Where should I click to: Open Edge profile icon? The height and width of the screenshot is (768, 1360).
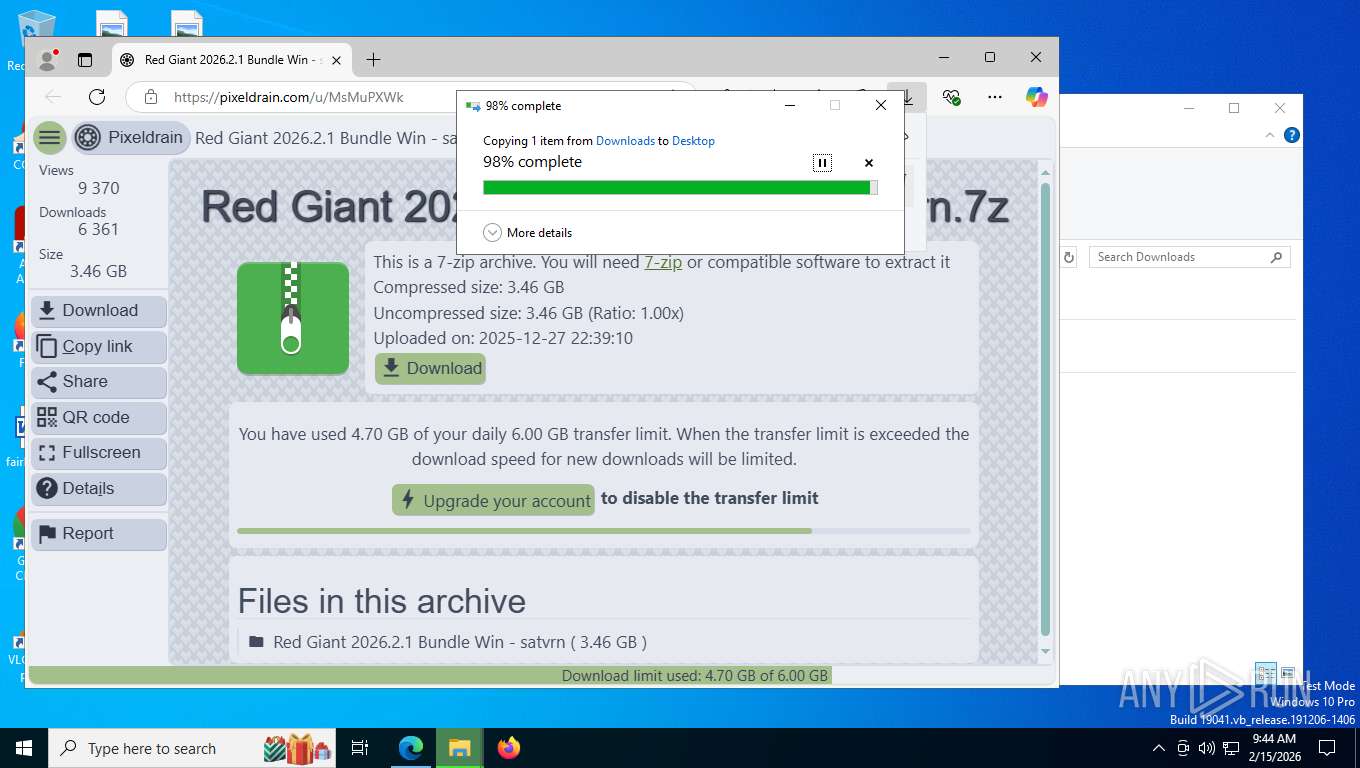point(47,60)
